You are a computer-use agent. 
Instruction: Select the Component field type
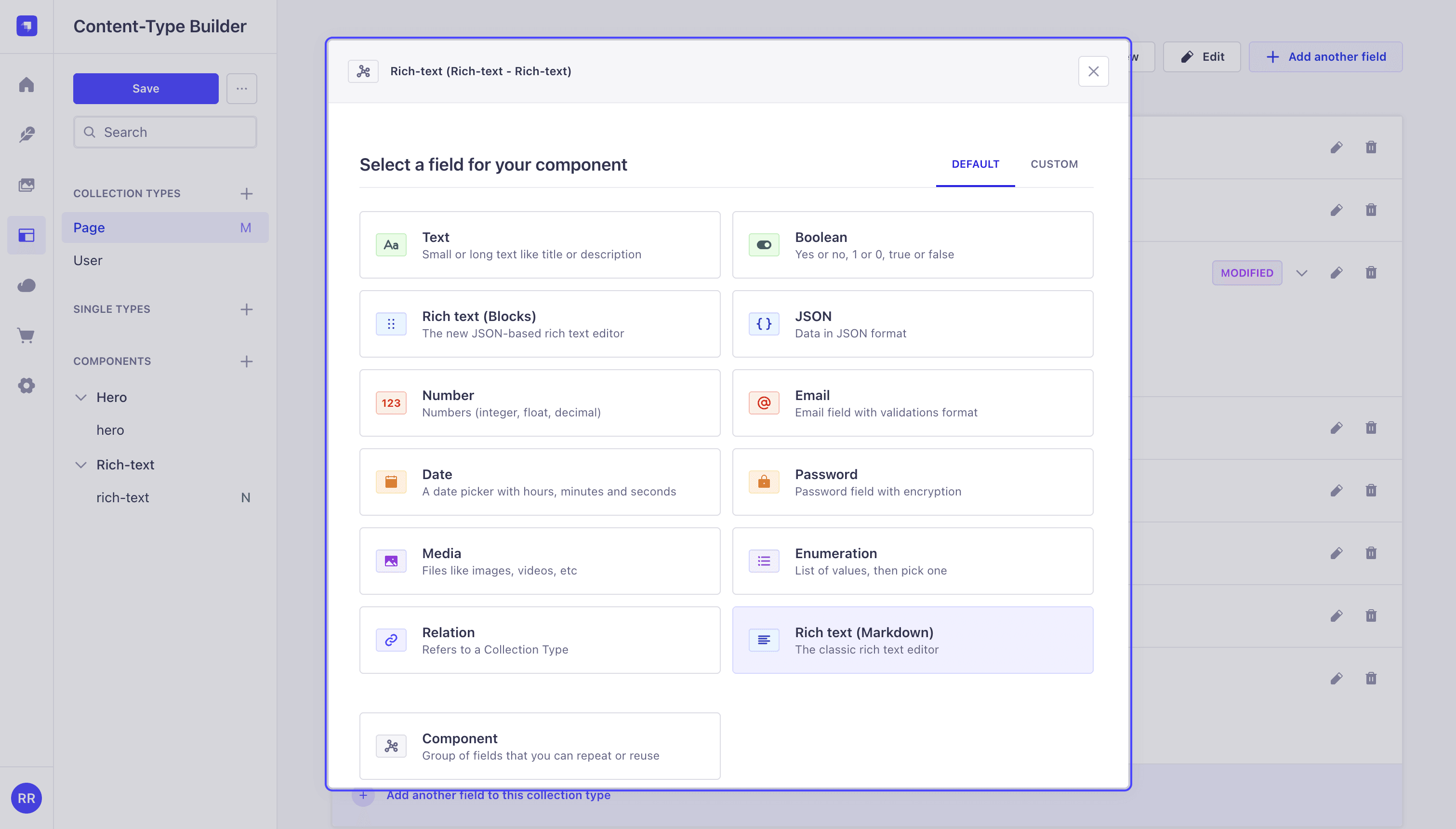(x=540, y=747)
